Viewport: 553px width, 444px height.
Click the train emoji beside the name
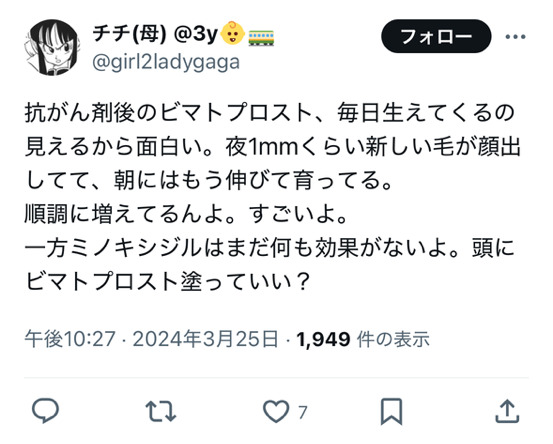(x=261, y=37)
